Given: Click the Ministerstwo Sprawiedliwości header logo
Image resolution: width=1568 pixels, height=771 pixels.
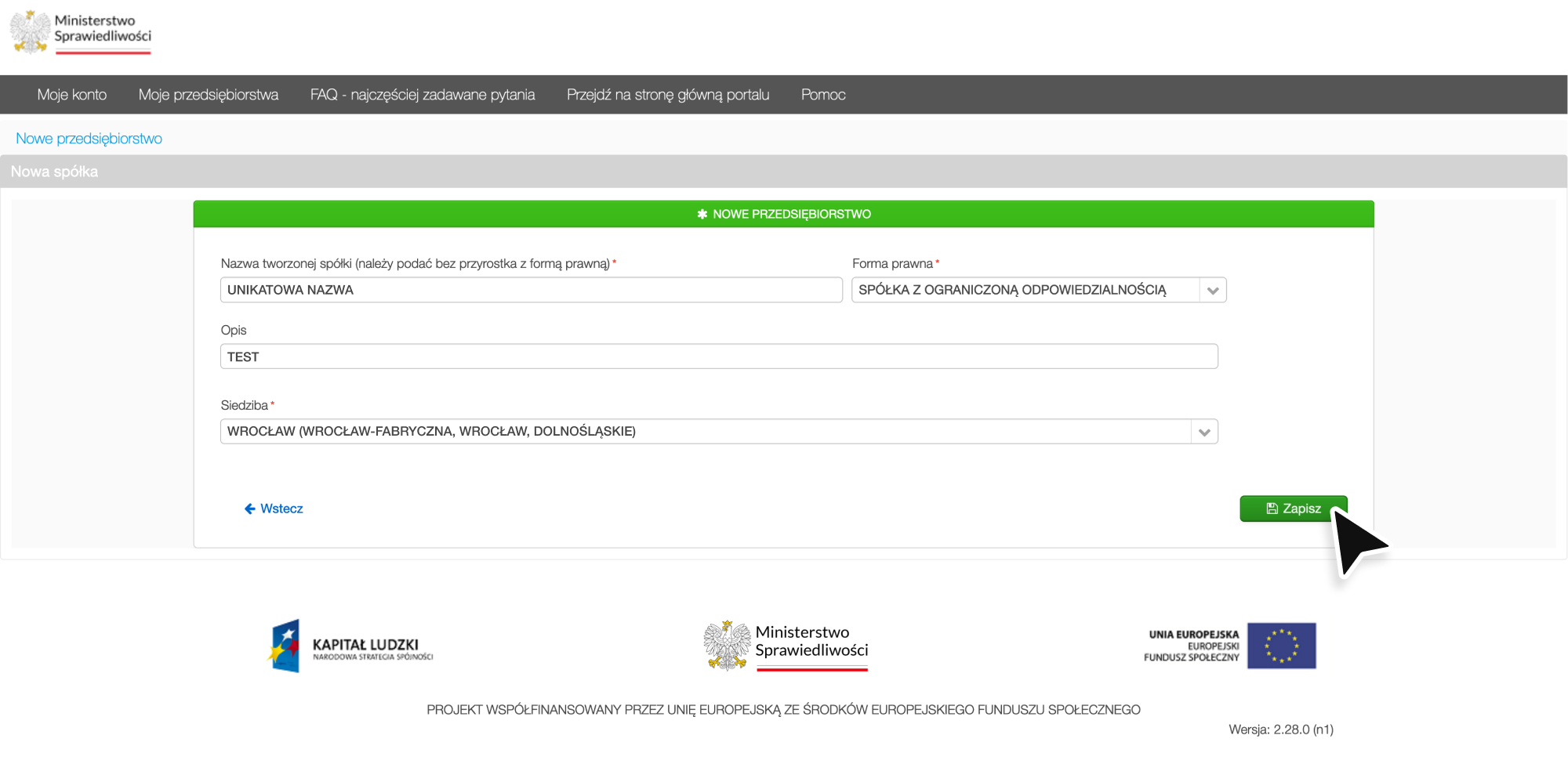Looking at the screenshot, I should [x=81, y=33].
